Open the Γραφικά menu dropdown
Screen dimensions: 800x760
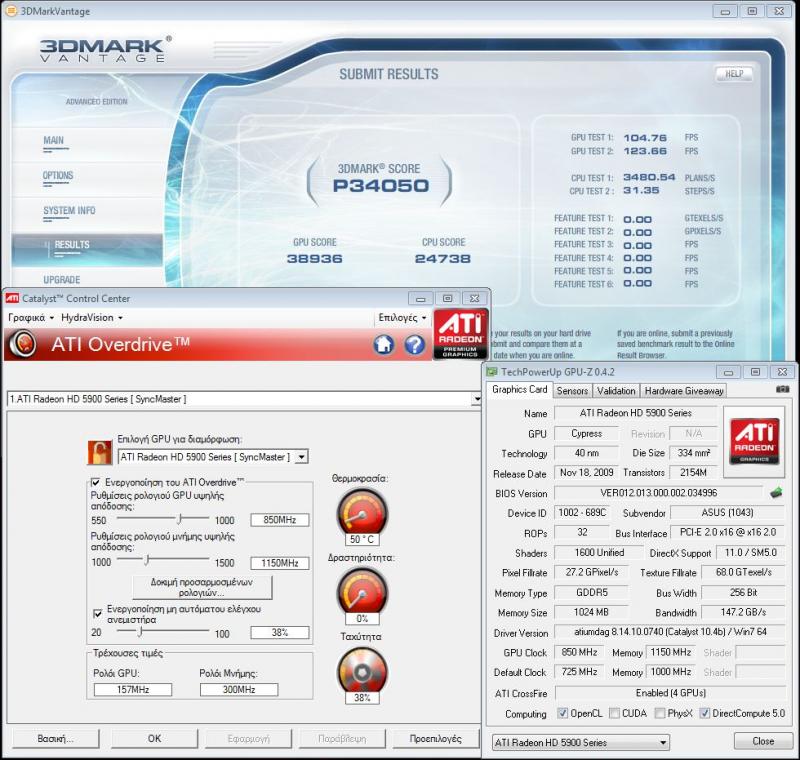pyautogui.click(x=31, y=317)
